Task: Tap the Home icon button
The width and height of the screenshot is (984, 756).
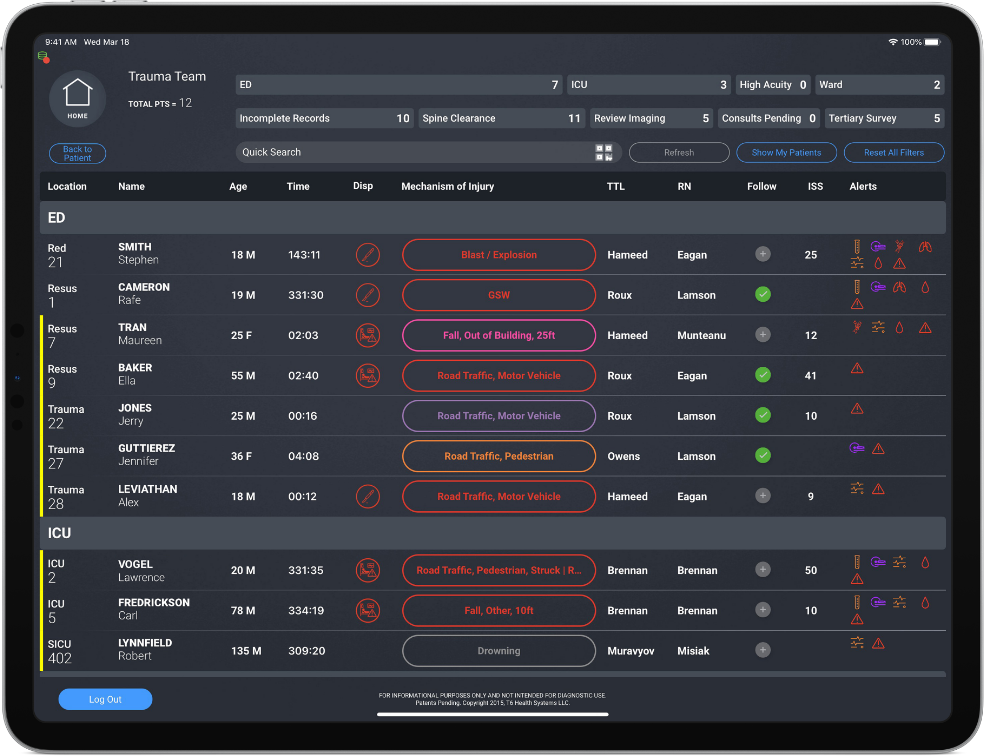Action: pos(77,99)
